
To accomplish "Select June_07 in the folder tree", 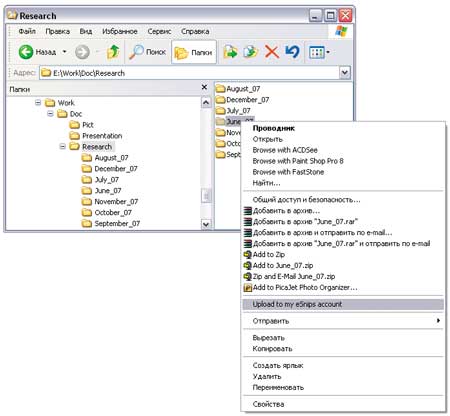I will coord(102,191).
